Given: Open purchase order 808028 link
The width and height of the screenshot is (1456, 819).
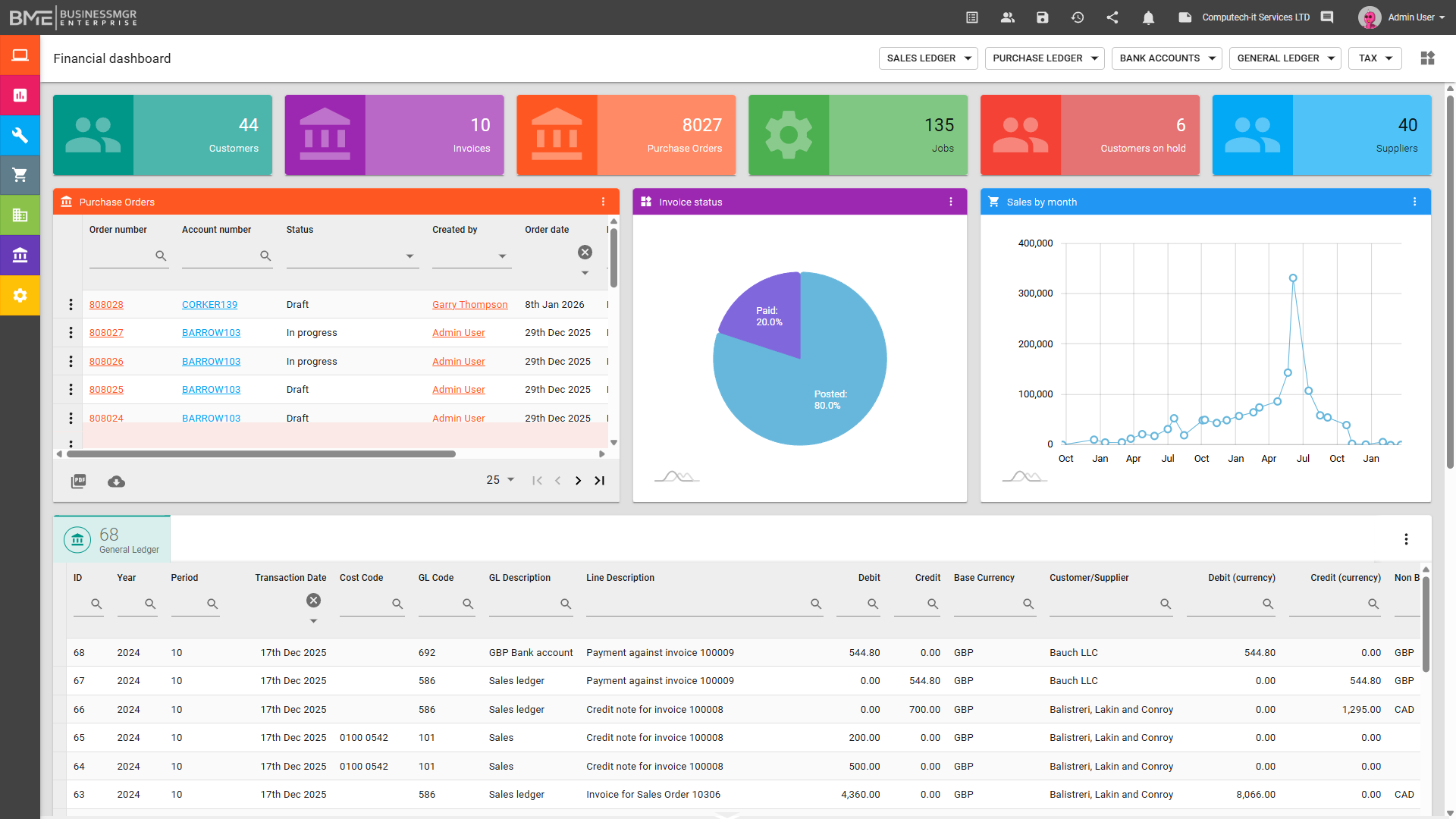Looking at the screenshot, I should (x=106, y=305).
